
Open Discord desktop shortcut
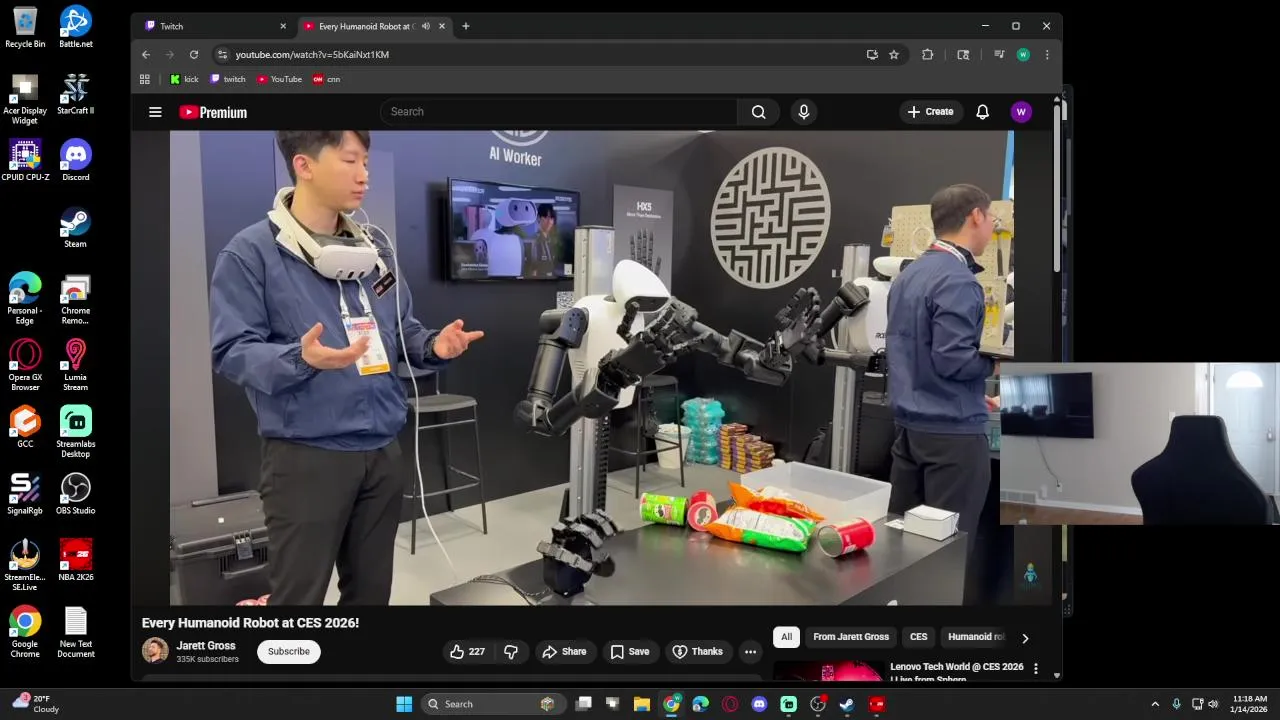[x=76, y=161]
